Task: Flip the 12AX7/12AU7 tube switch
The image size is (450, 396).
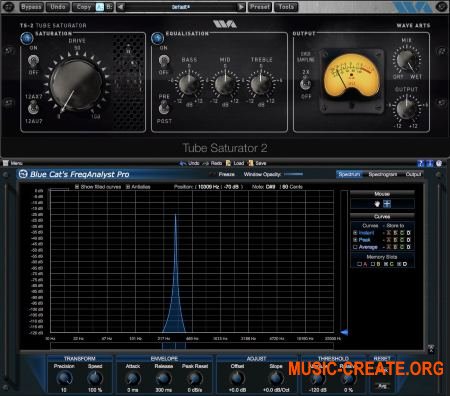Action: point(33,109)
